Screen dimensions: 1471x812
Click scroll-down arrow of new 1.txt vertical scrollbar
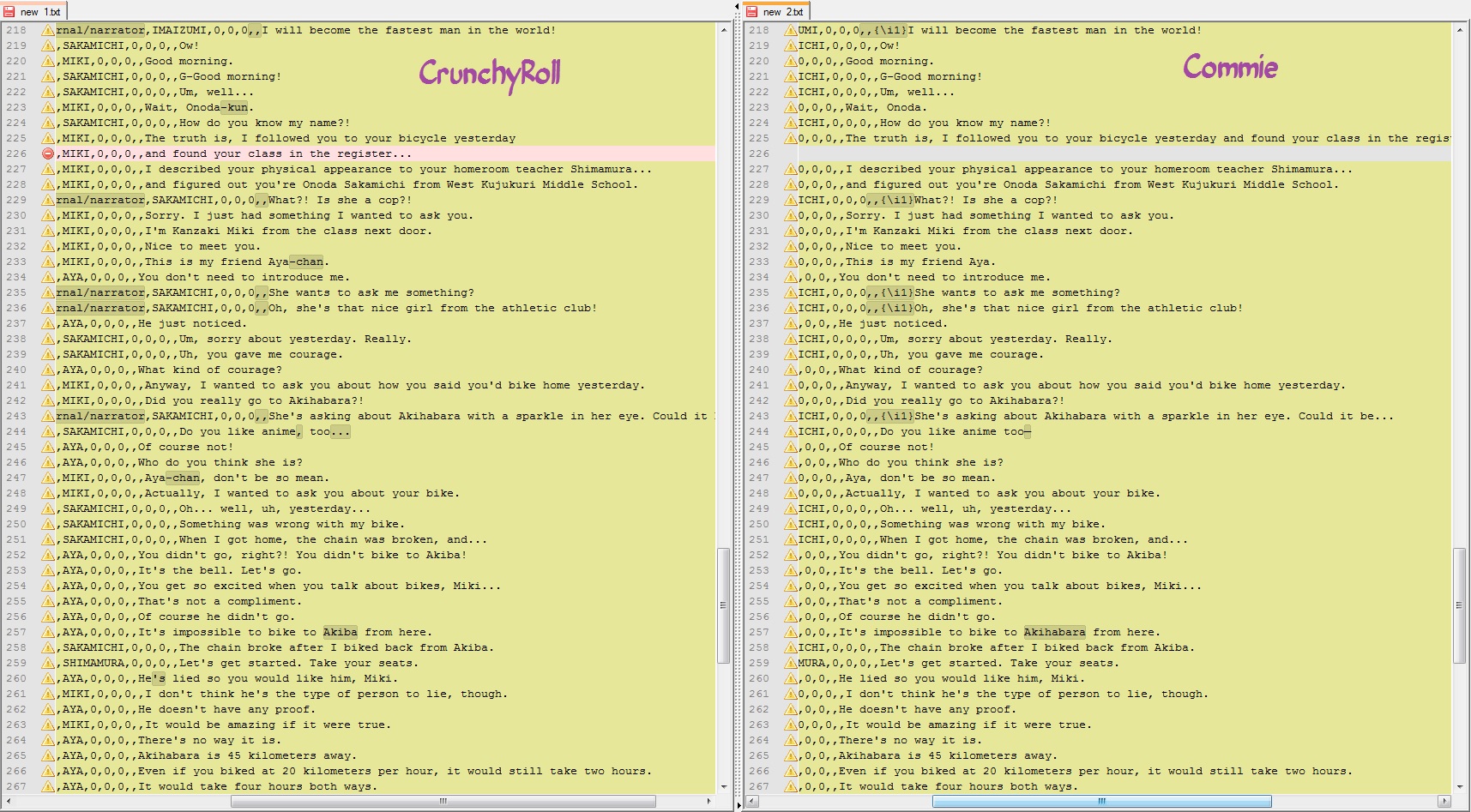[723, 786]
